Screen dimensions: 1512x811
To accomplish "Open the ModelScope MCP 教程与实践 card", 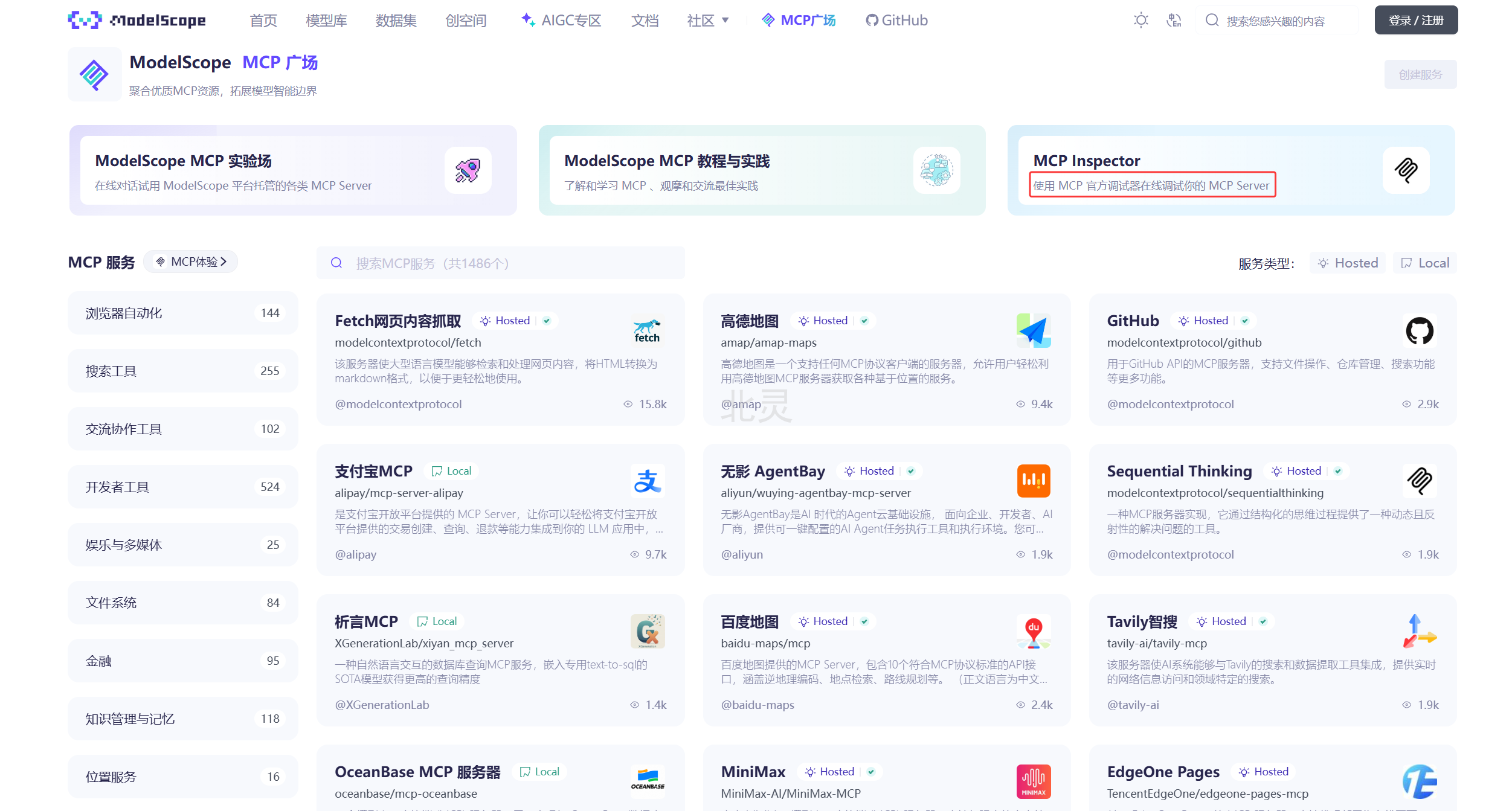I will [x=761, y=171].
